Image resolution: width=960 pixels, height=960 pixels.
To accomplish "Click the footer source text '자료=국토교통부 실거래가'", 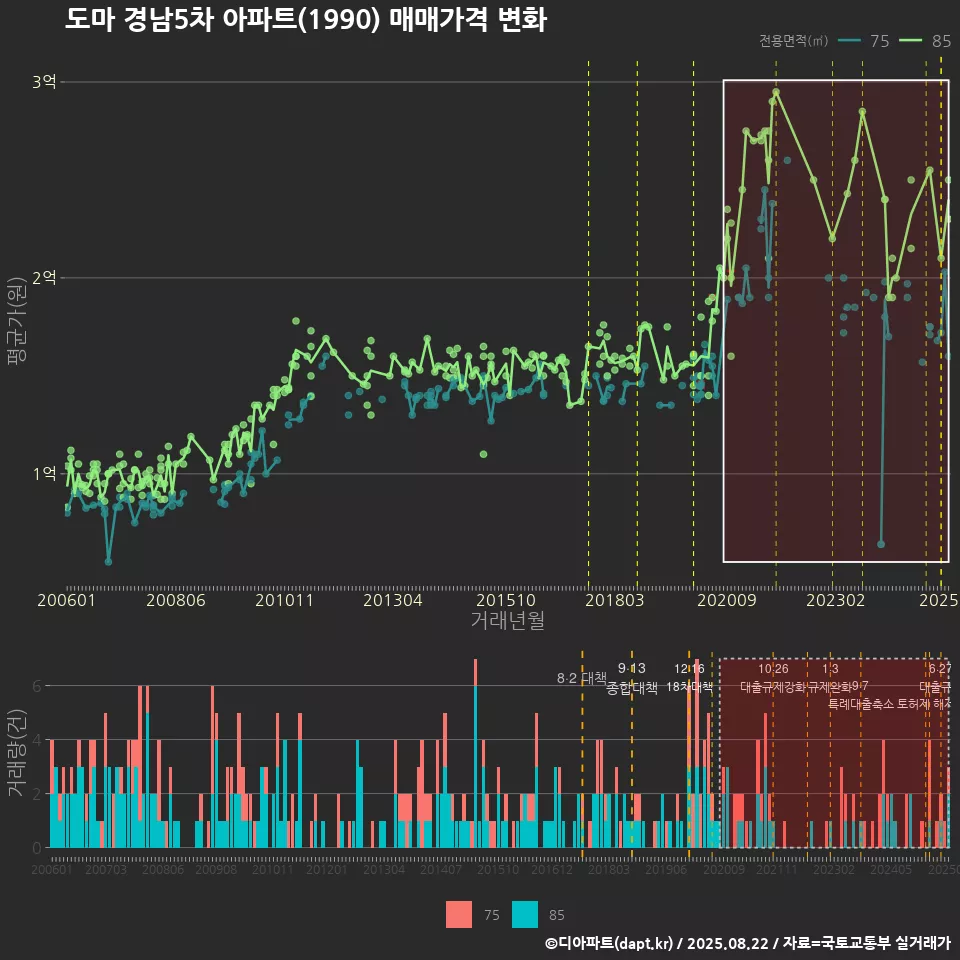I will 866,943.
